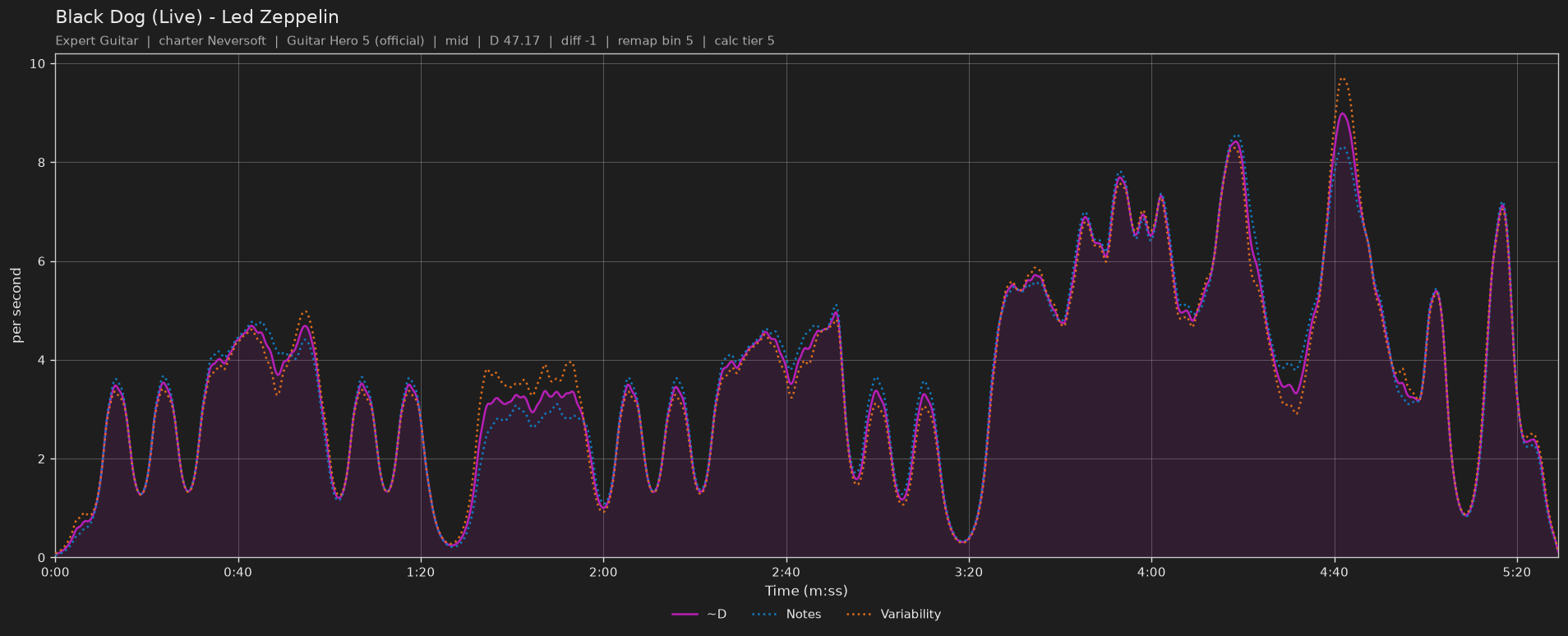Click the ~D curve peak just after 5:15
This screenshot has width=1568, height=636.
click(x=1502, y=205)
